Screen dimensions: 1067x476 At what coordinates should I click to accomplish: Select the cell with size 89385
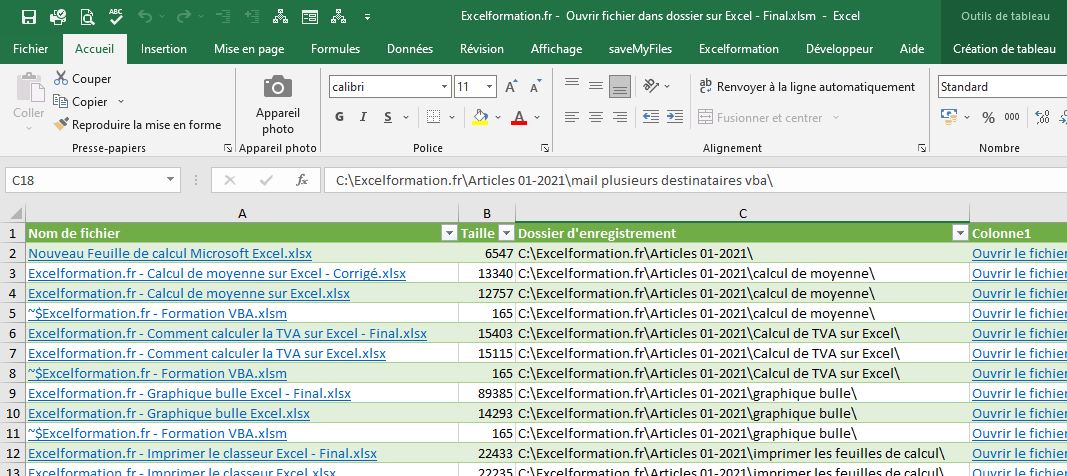(x=487, y=393)
